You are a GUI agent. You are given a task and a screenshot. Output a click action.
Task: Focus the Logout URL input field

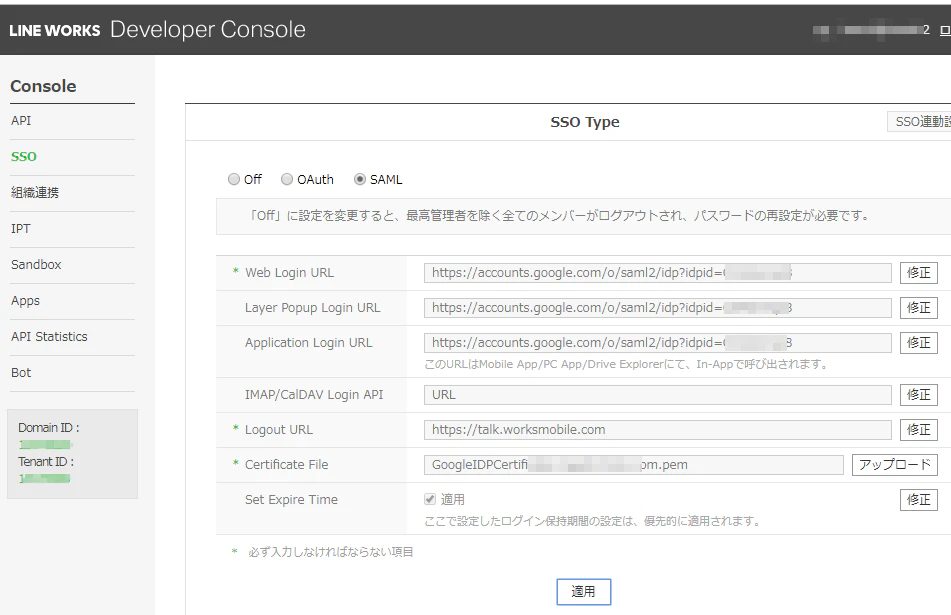tap(657, 430)
